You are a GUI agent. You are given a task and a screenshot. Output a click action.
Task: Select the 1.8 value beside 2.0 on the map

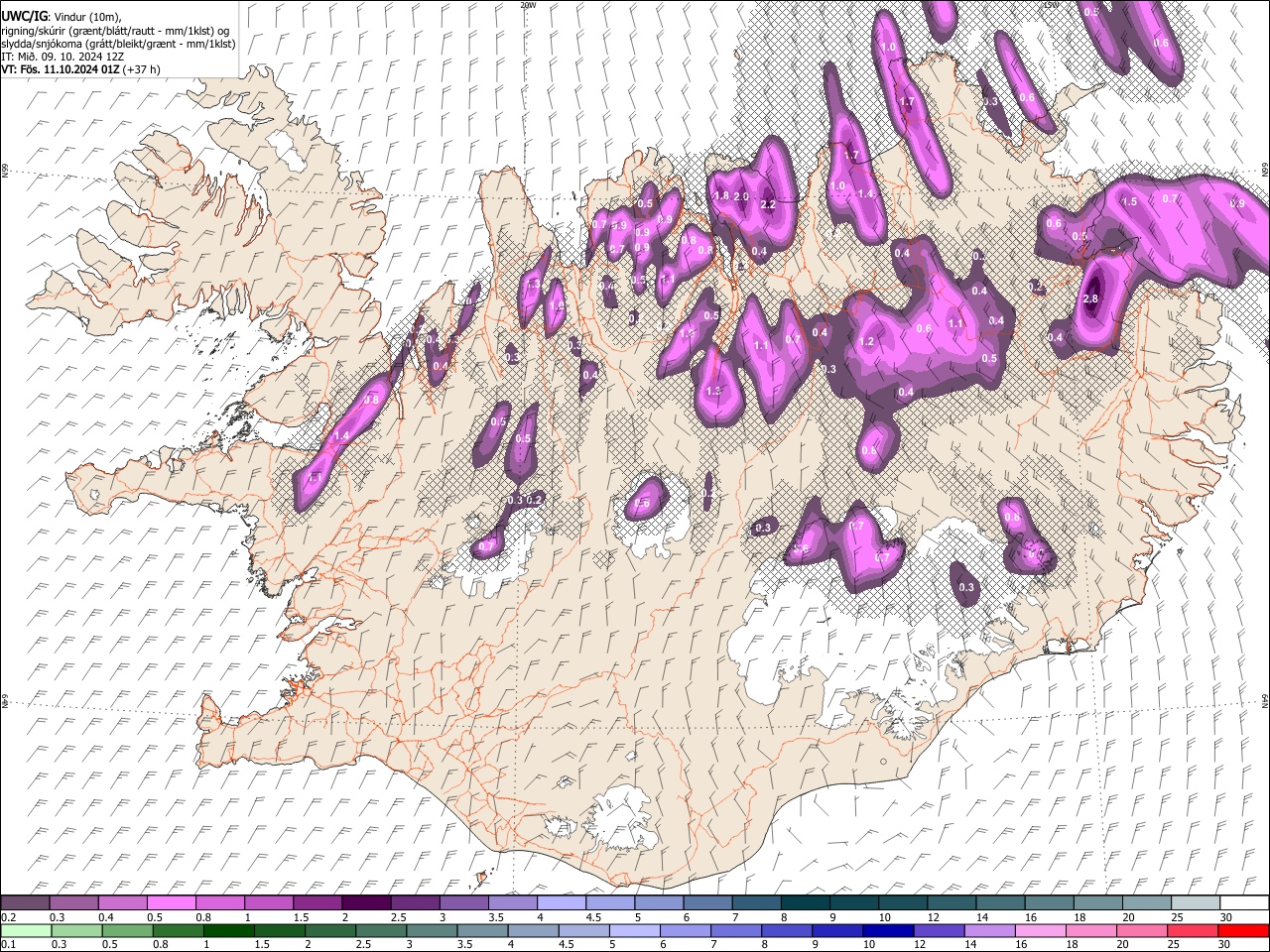tap(721, 196)
